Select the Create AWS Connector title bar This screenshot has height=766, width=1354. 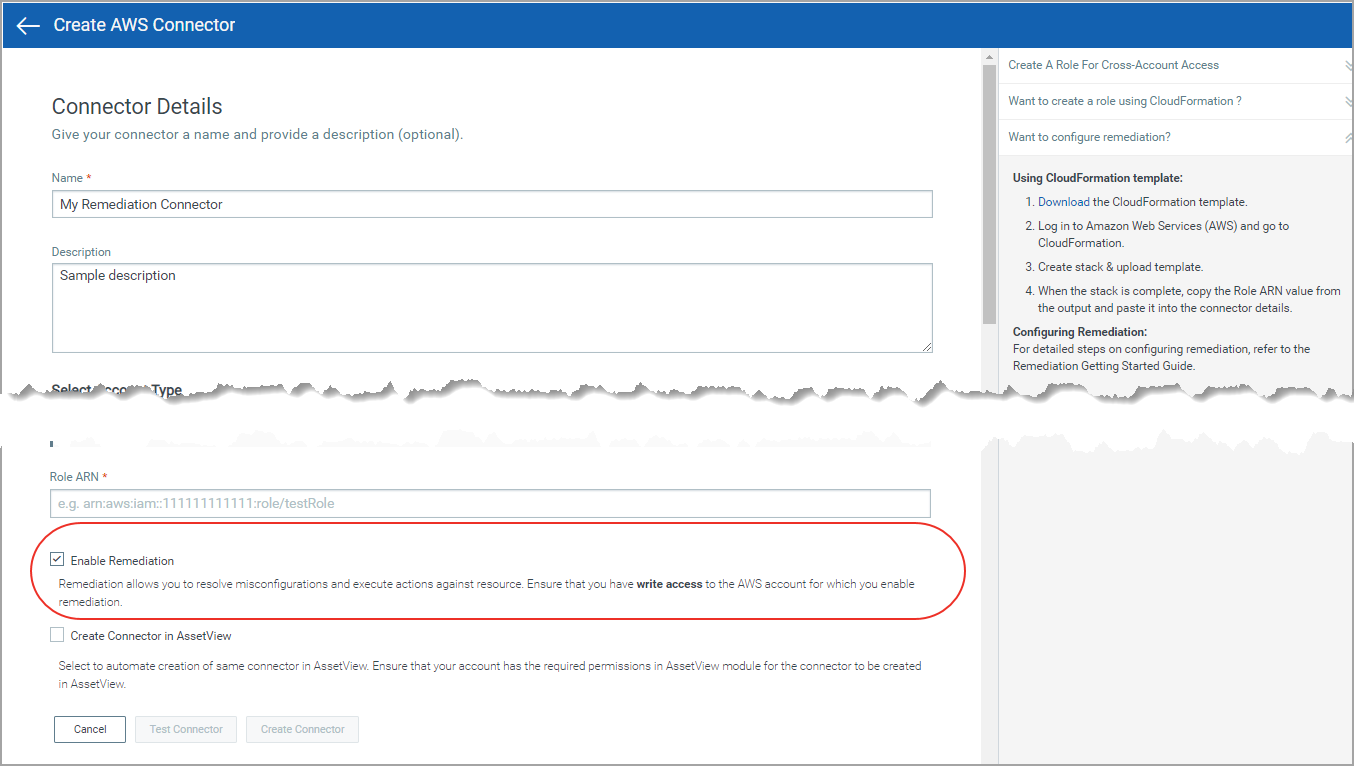(x=144, y=24)
